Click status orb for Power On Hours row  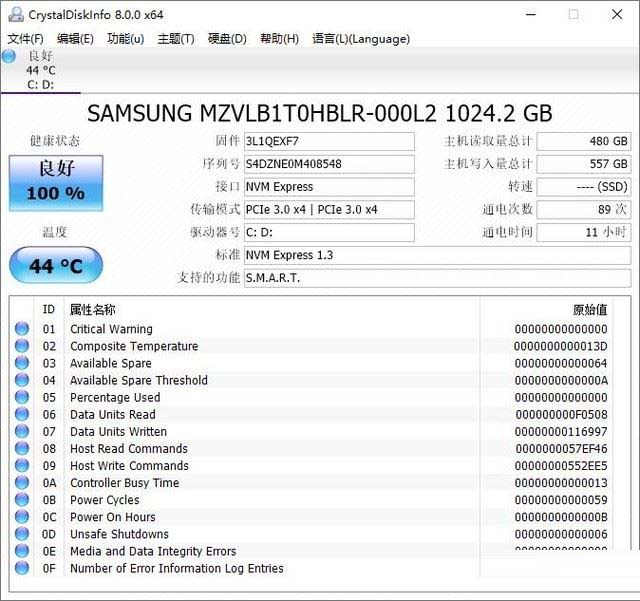tap(22, 517)
